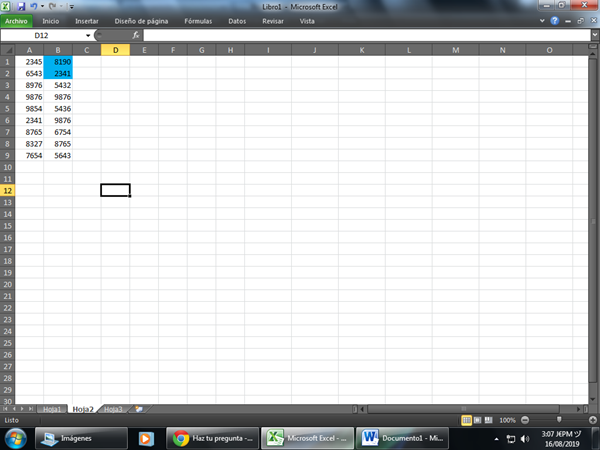Screen dimensions: 600x450
Task: Click the zoom slider handle
Action: click(559, 420)
